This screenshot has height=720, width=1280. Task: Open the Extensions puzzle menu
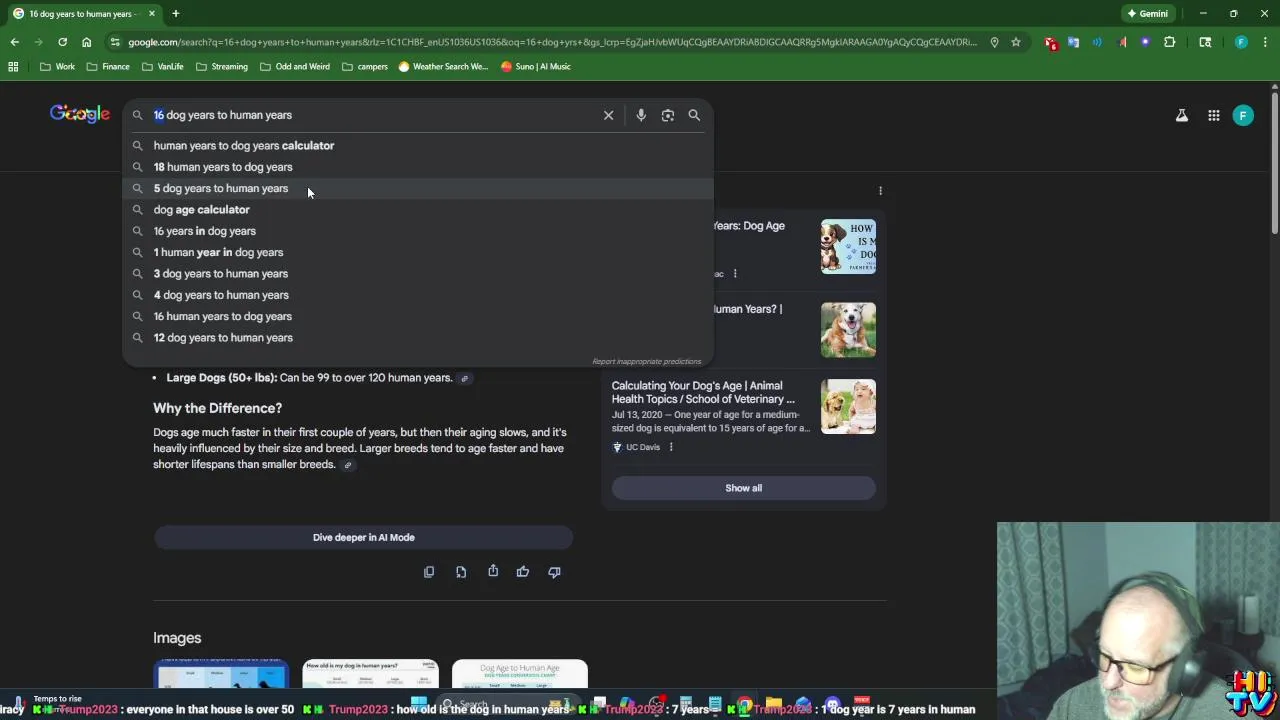[x=1169, y=42]
